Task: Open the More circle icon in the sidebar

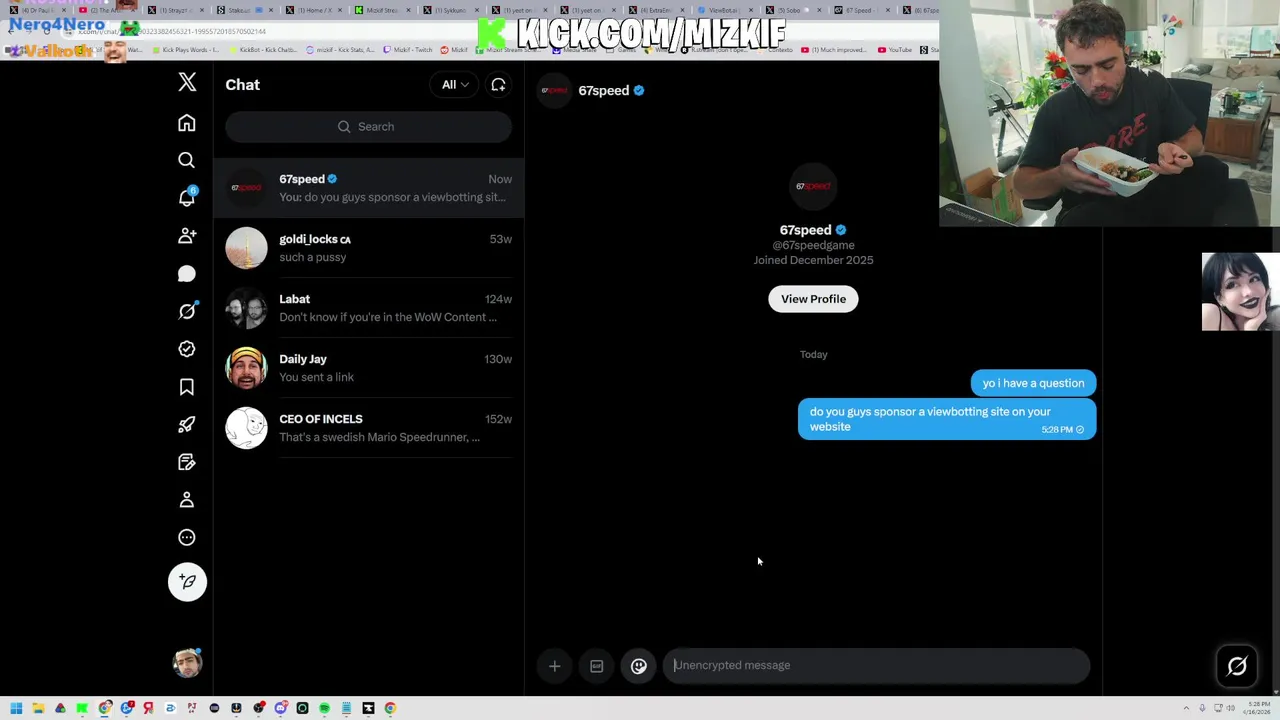Action: point(187,538)
